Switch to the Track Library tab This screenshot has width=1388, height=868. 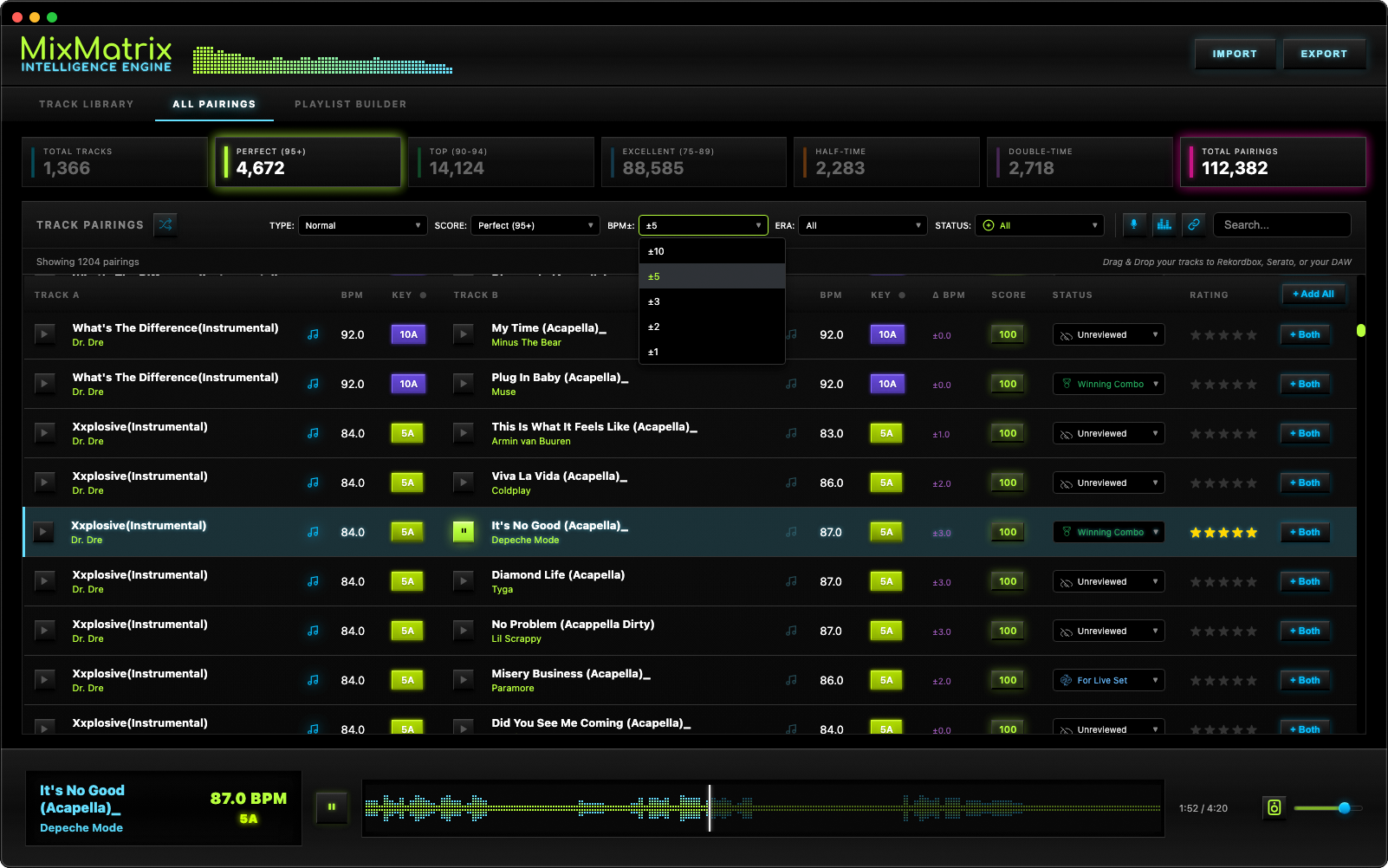87,104
